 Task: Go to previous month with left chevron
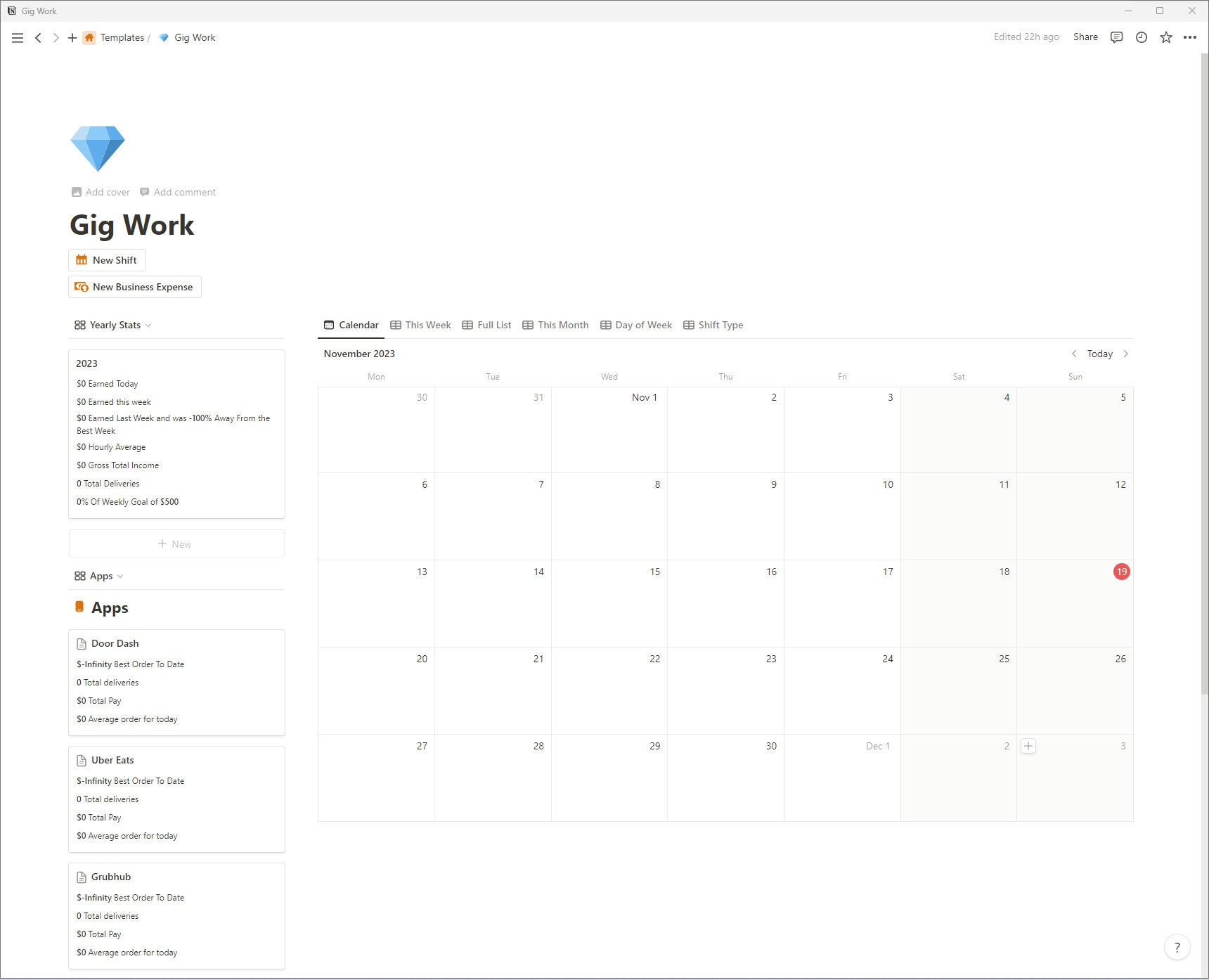pos(1074,354)
